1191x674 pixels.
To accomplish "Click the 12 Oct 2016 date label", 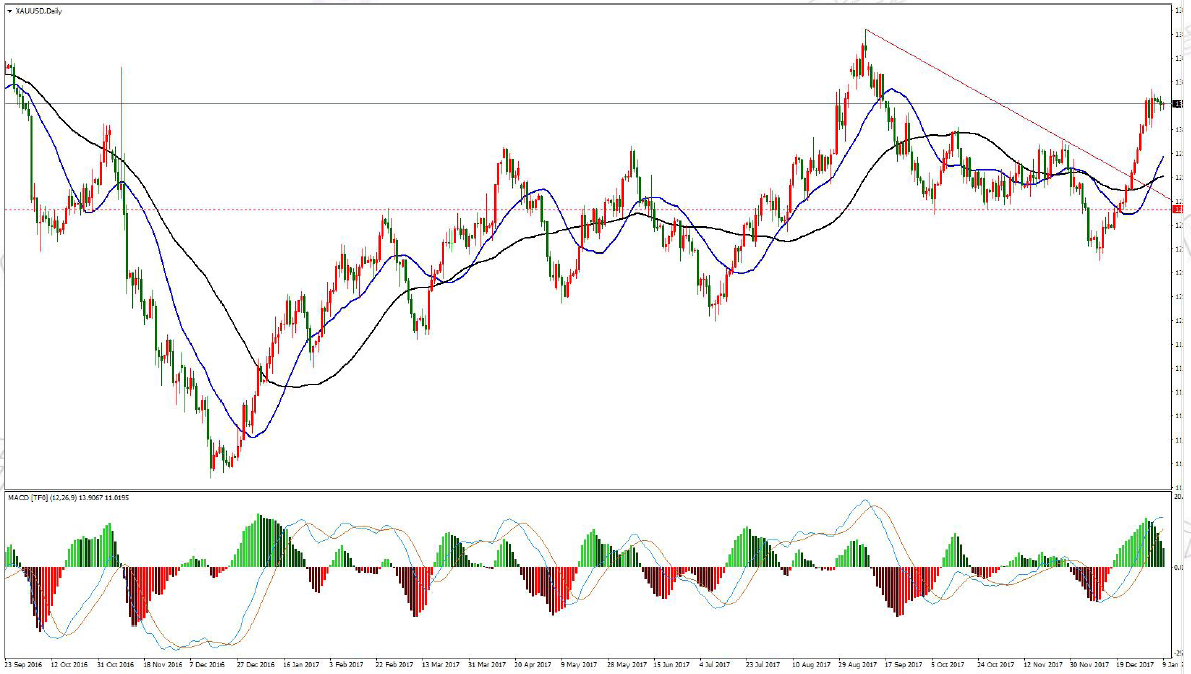I will (69, 665).
